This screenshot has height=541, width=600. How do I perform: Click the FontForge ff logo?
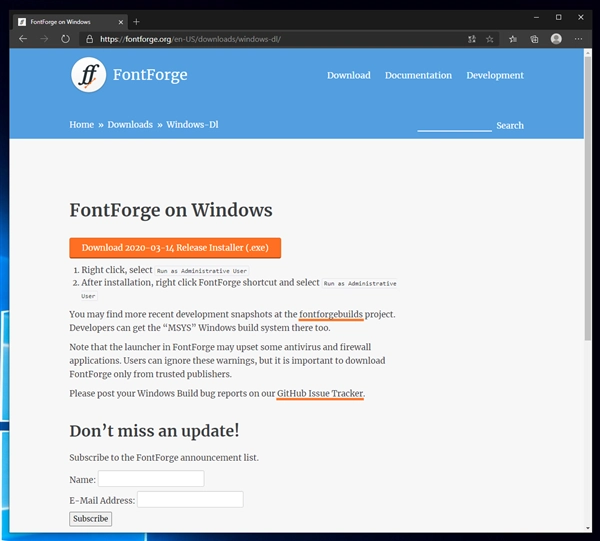tap(88, 75)
